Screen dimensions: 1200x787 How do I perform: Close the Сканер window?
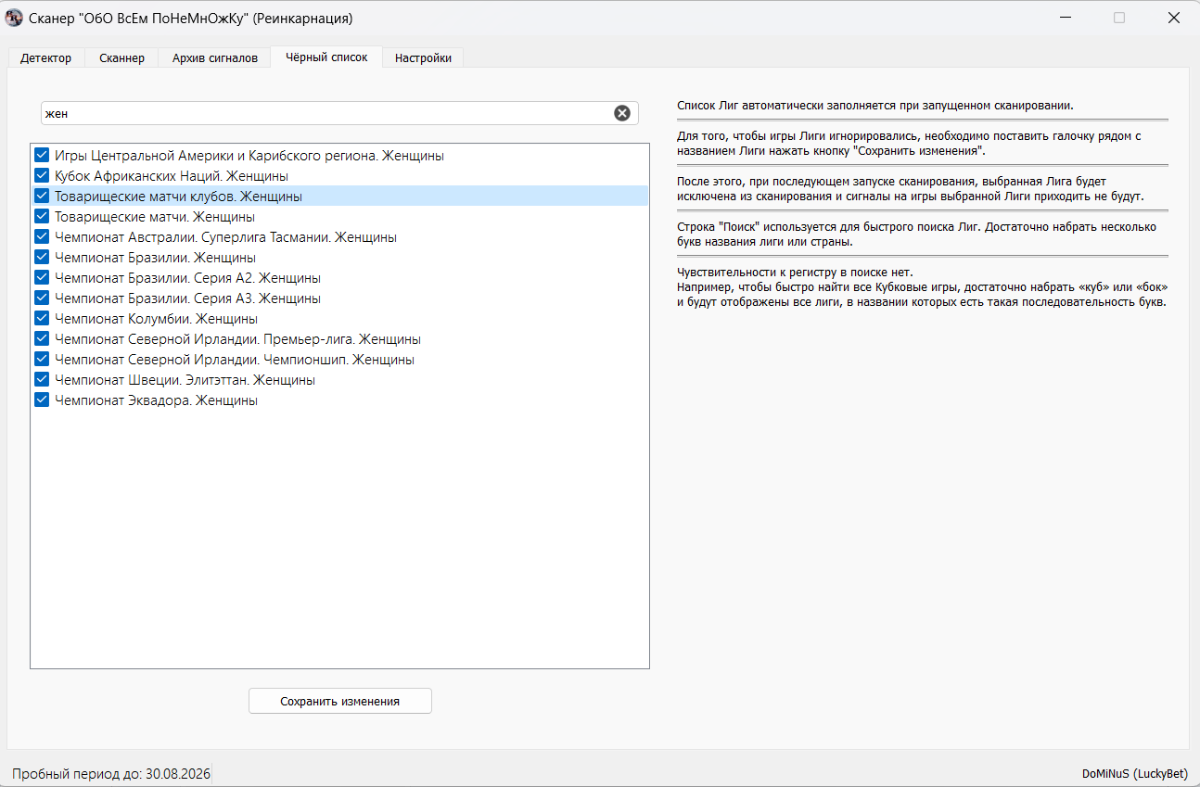(x=1173, y=18)
